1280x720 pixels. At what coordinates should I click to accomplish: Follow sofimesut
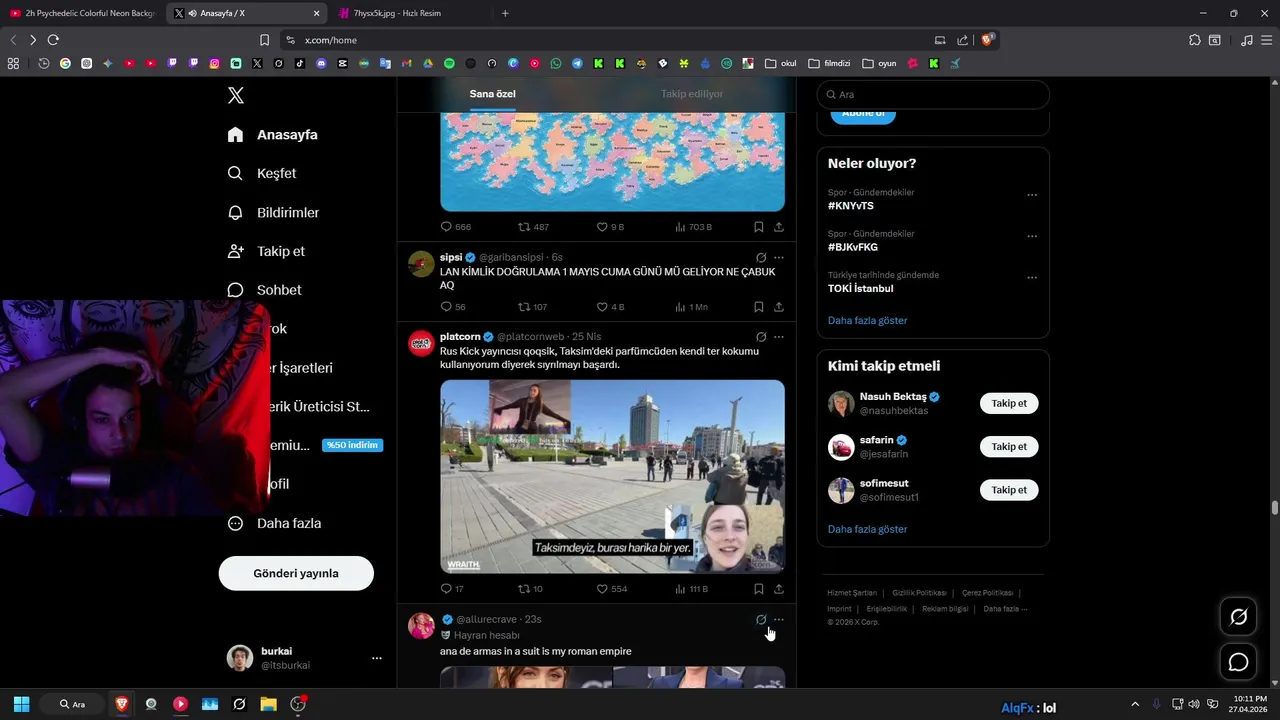click(1009, 489)
